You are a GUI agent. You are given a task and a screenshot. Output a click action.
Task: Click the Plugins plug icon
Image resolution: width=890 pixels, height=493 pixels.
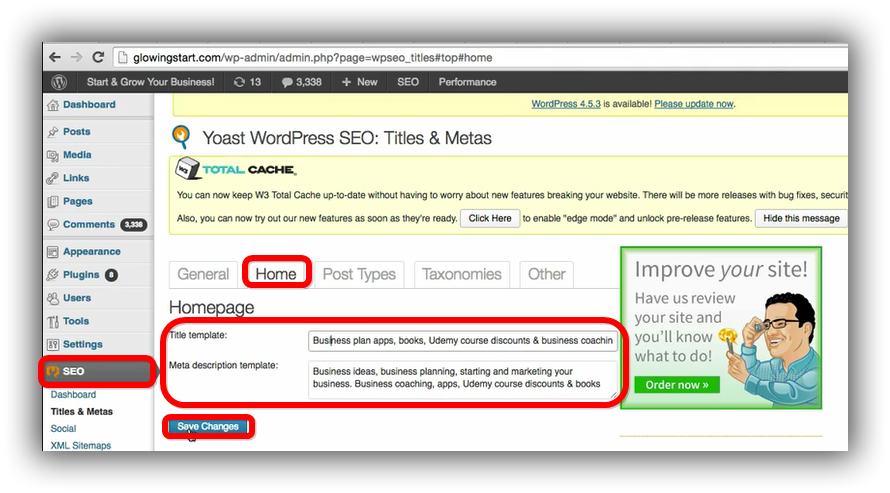[53, 275]
